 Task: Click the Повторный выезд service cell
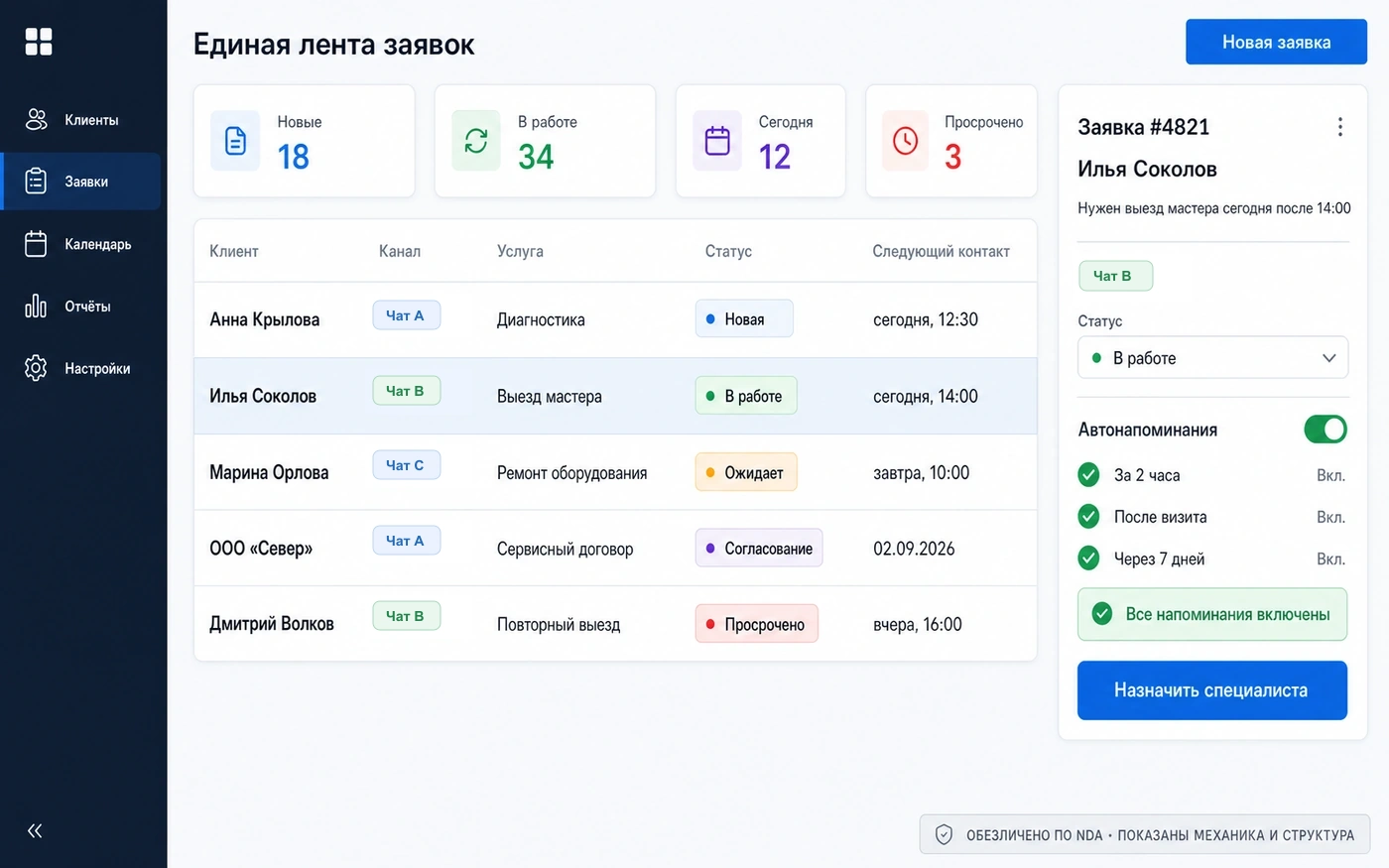coord(559,625)
